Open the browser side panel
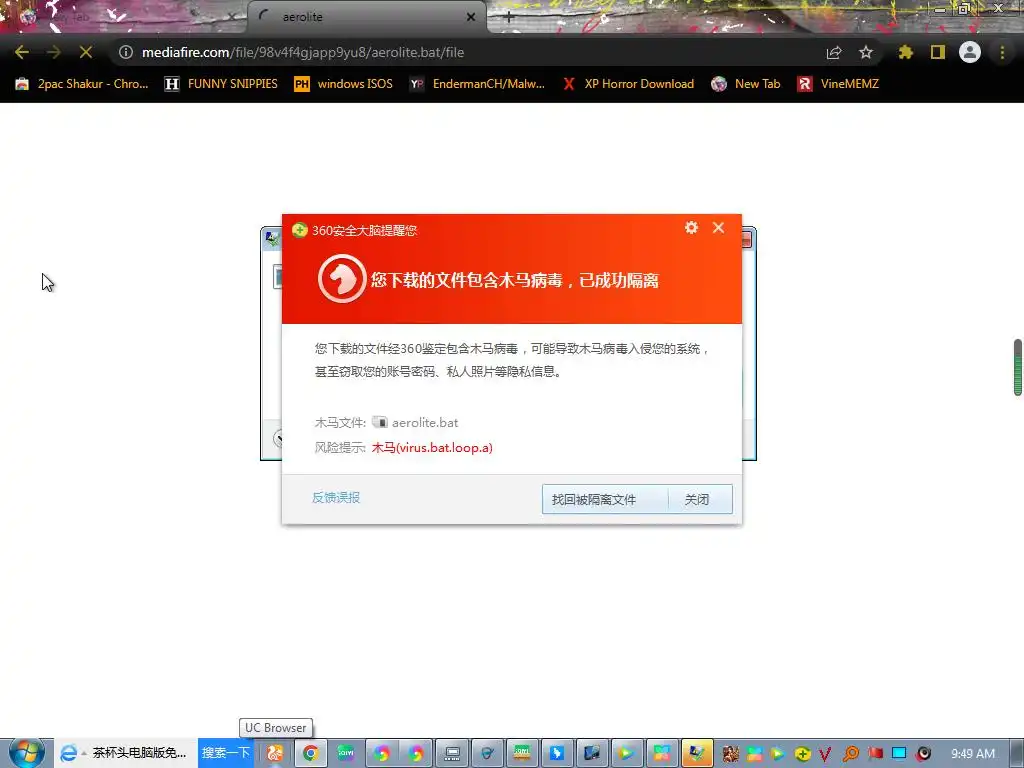Viewport: 1024px width, 768px height. (x=938, y=52)
